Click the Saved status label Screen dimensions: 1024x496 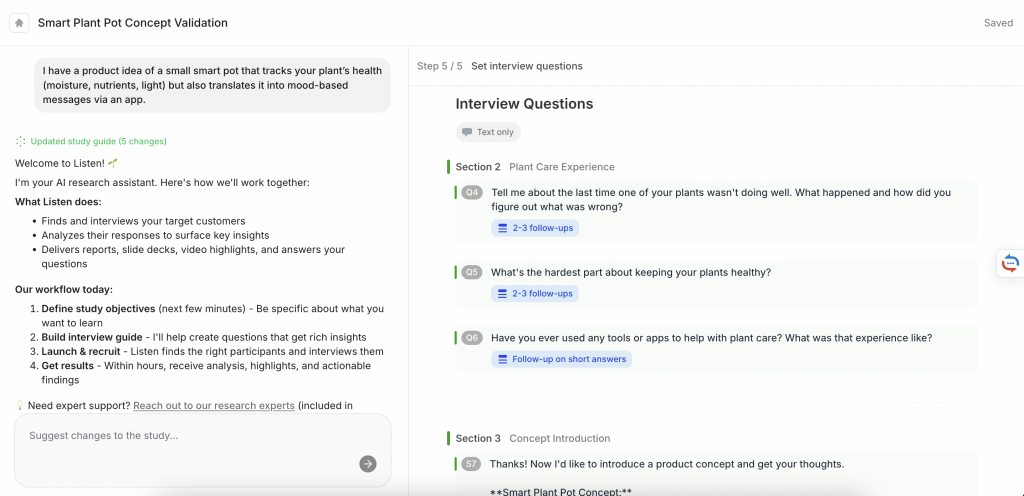coord(998,23)
